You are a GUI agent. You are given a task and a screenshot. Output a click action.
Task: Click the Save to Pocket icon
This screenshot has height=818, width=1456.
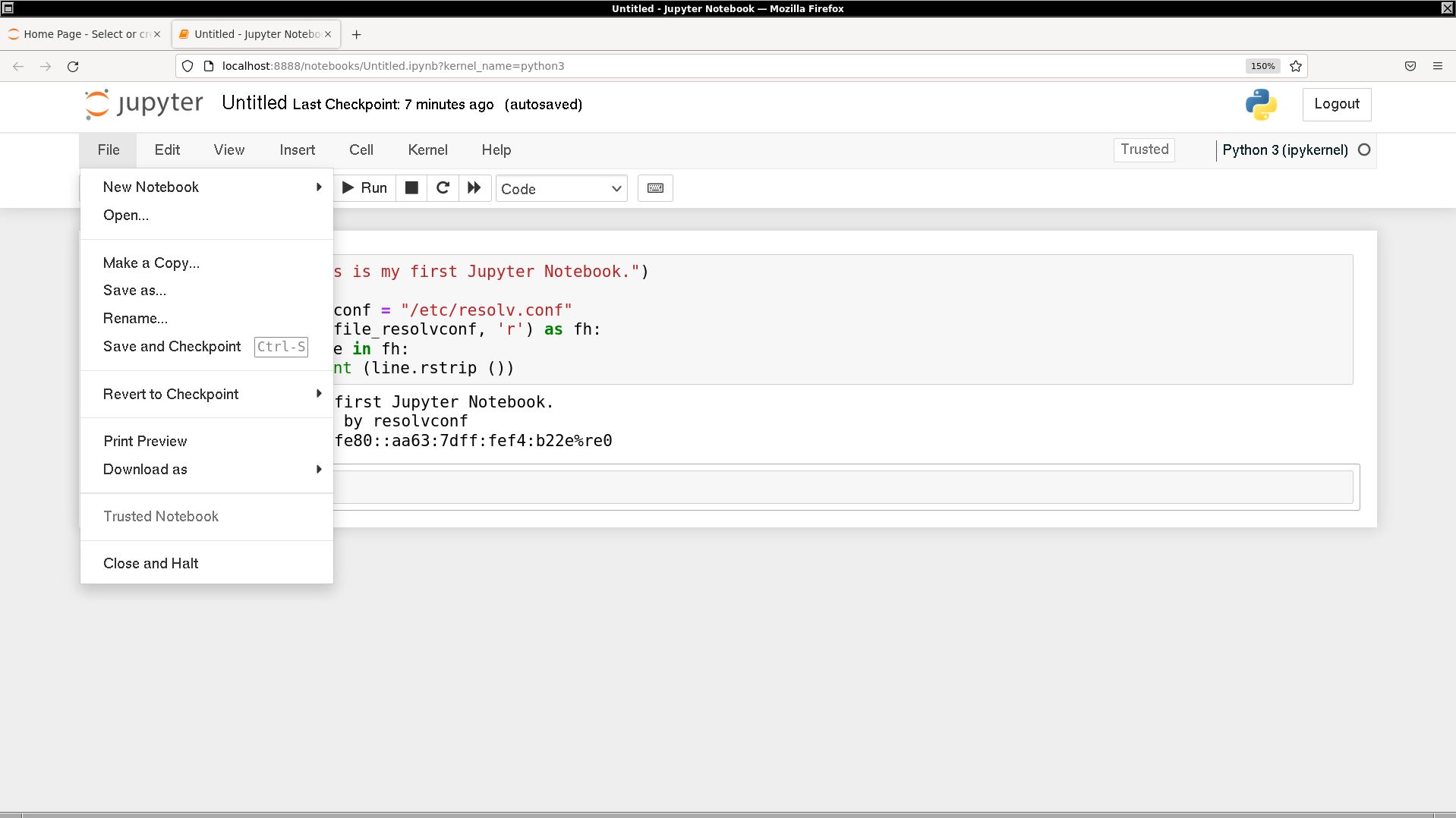click(1410, 66)
